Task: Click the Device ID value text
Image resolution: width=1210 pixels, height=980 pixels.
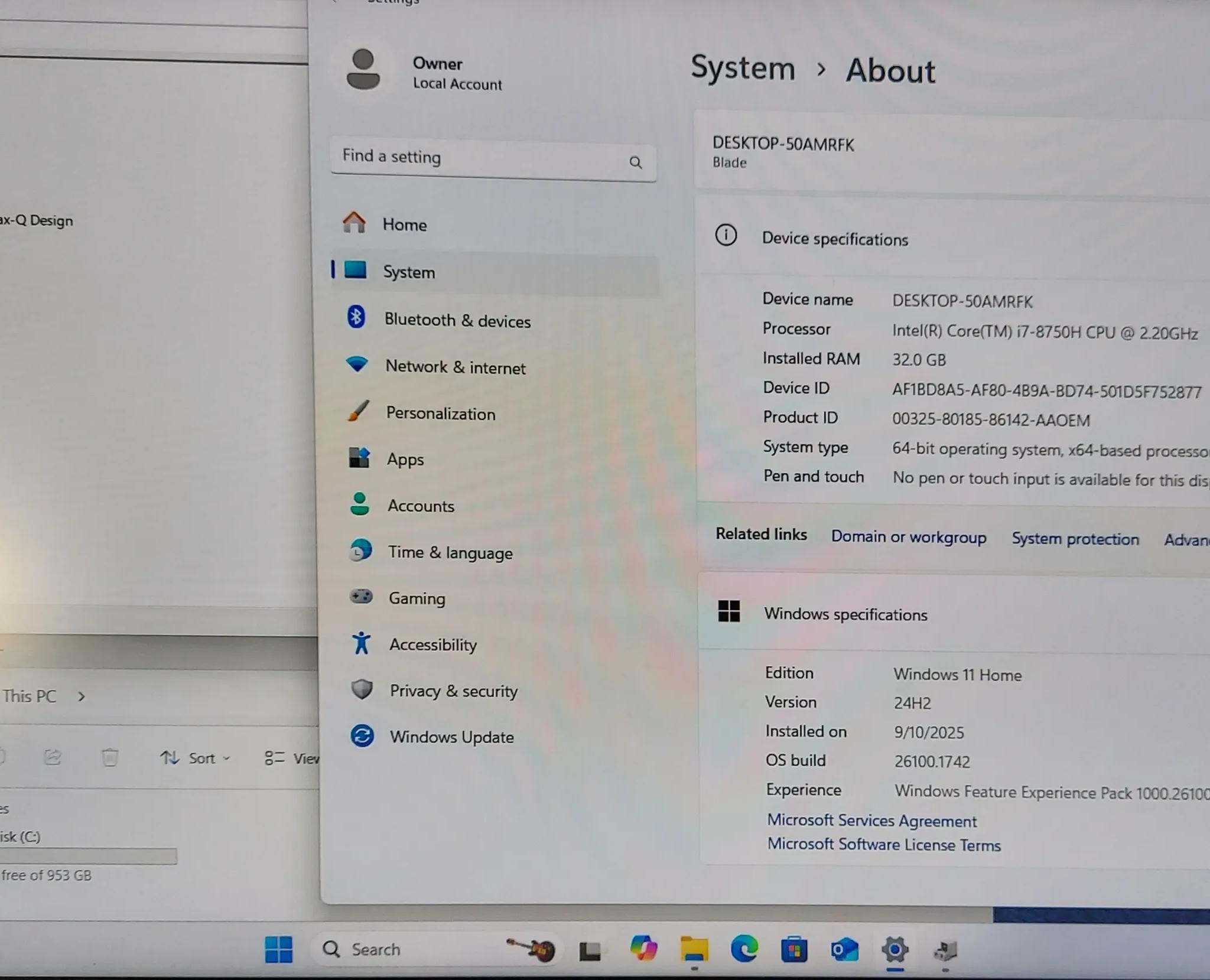Action: [1047, 391]
